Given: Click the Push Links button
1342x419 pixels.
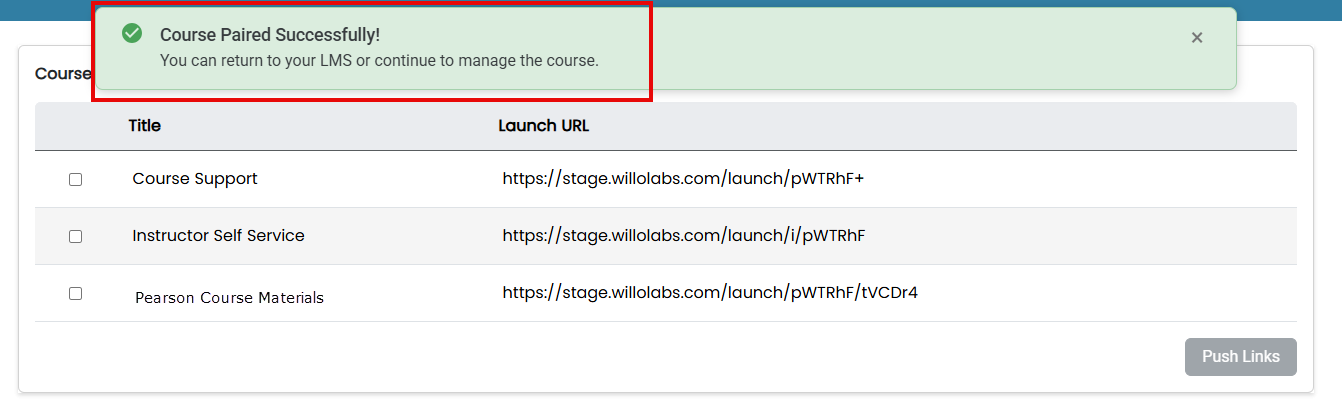Looking at the screenshot, I should tap(1241, 357).
